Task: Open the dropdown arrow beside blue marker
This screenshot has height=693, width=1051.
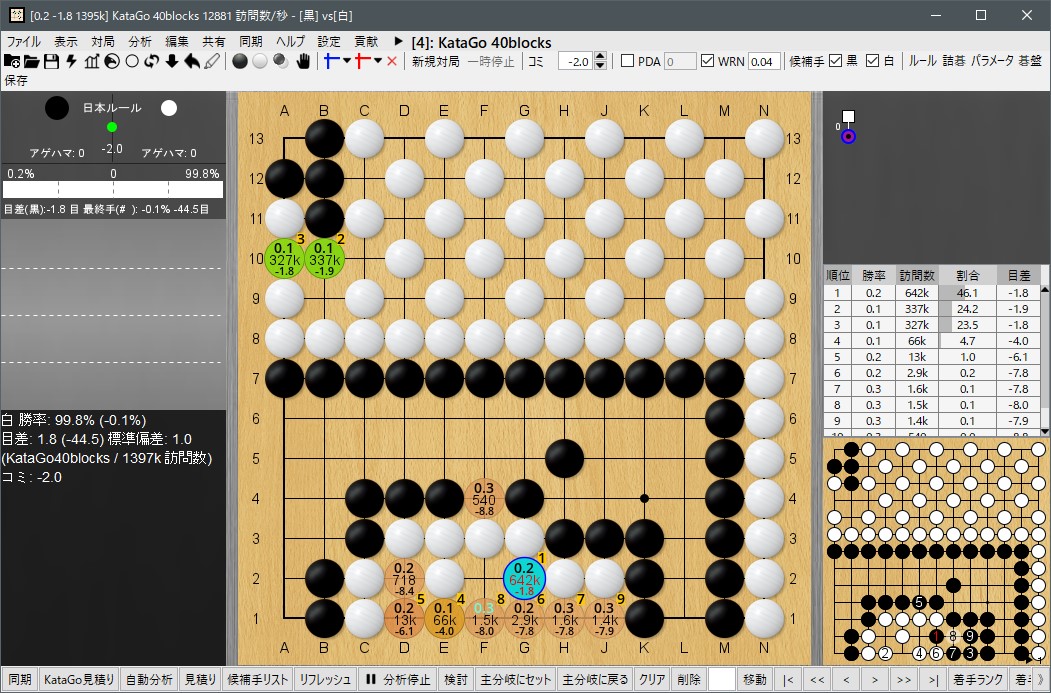Action: point(347,62)
